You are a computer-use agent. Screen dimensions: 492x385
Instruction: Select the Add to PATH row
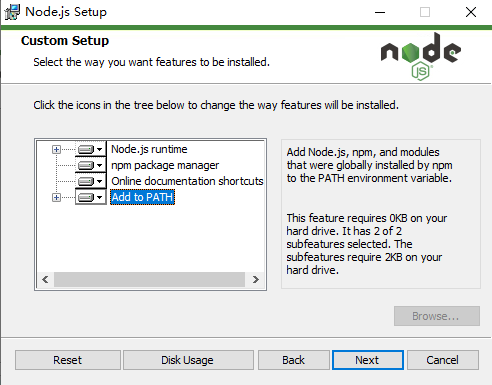pos(142,197)
